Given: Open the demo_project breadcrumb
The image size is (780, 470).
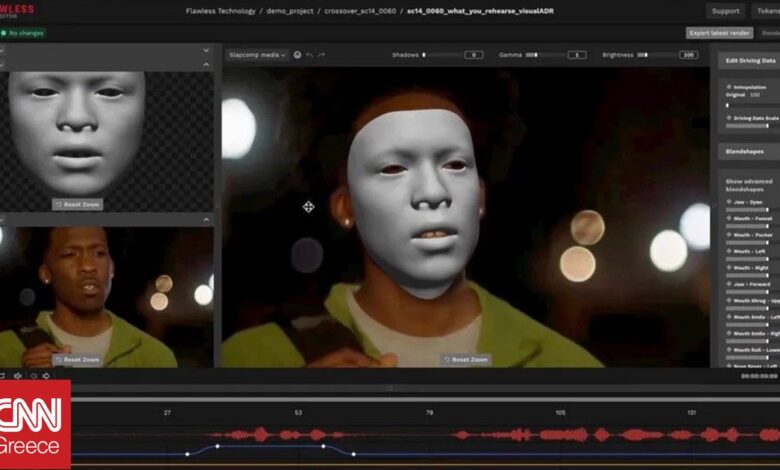Looking at the screenshot, I should coord(292,11).
